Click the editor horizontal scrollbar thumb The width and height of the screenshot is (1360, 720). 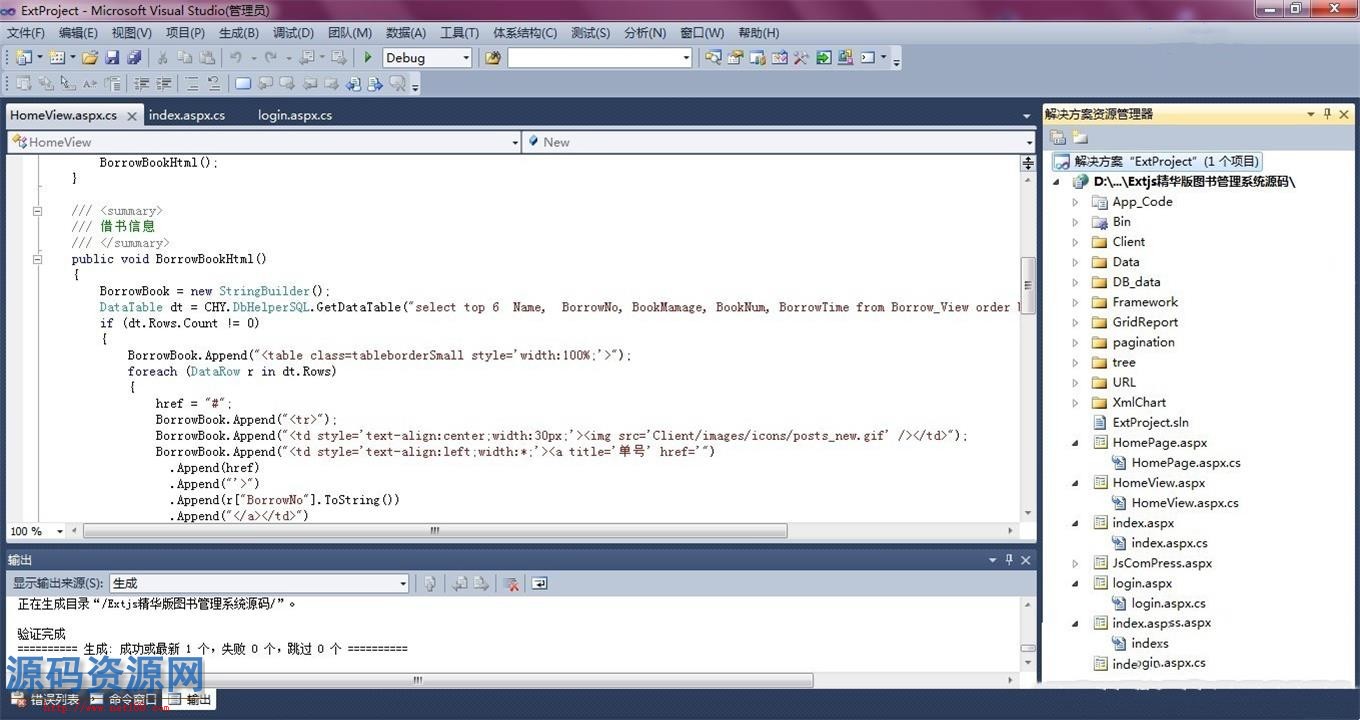[435, 531]
